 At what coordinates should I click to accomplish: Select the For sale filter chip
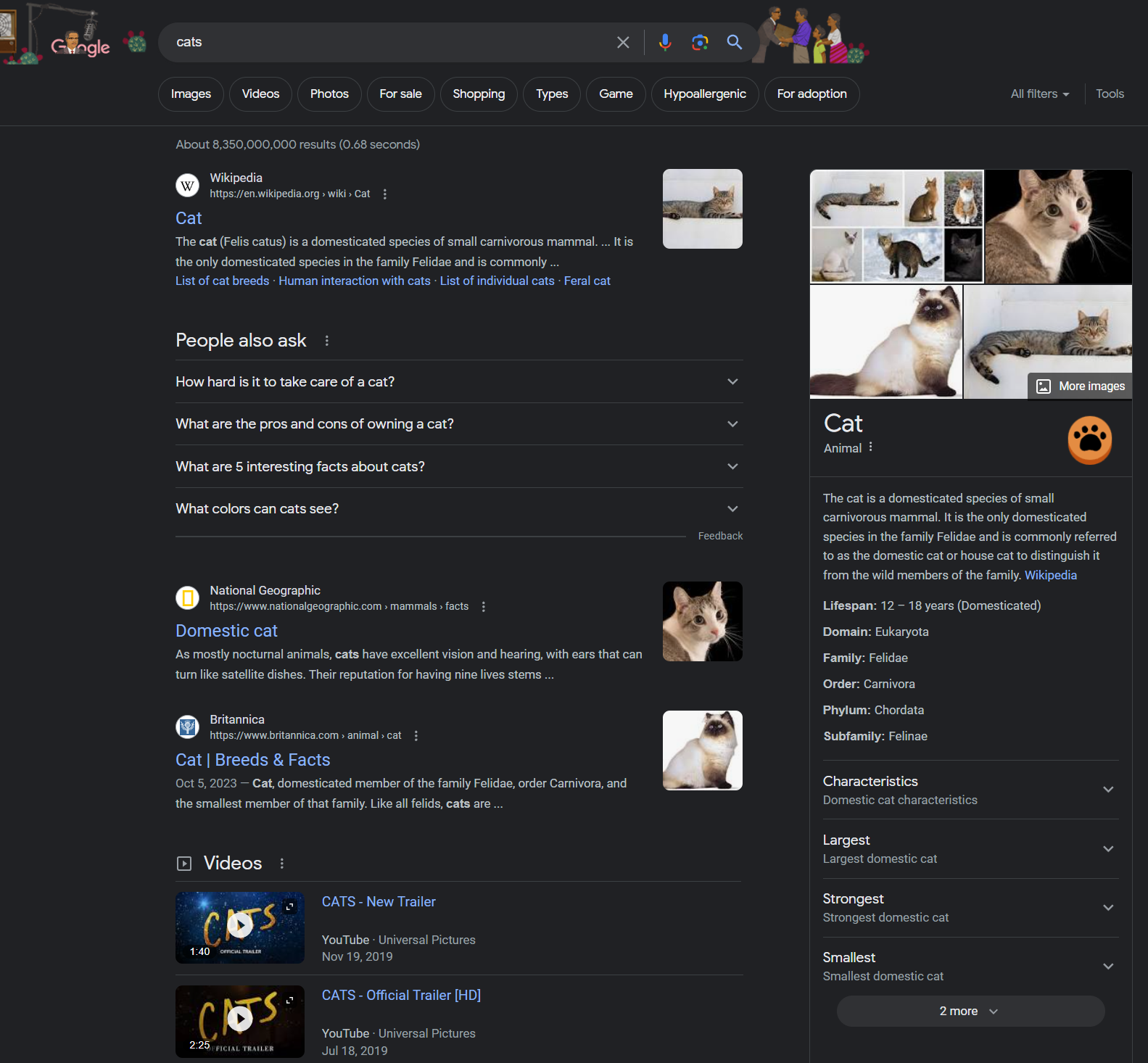coord(400,94)
